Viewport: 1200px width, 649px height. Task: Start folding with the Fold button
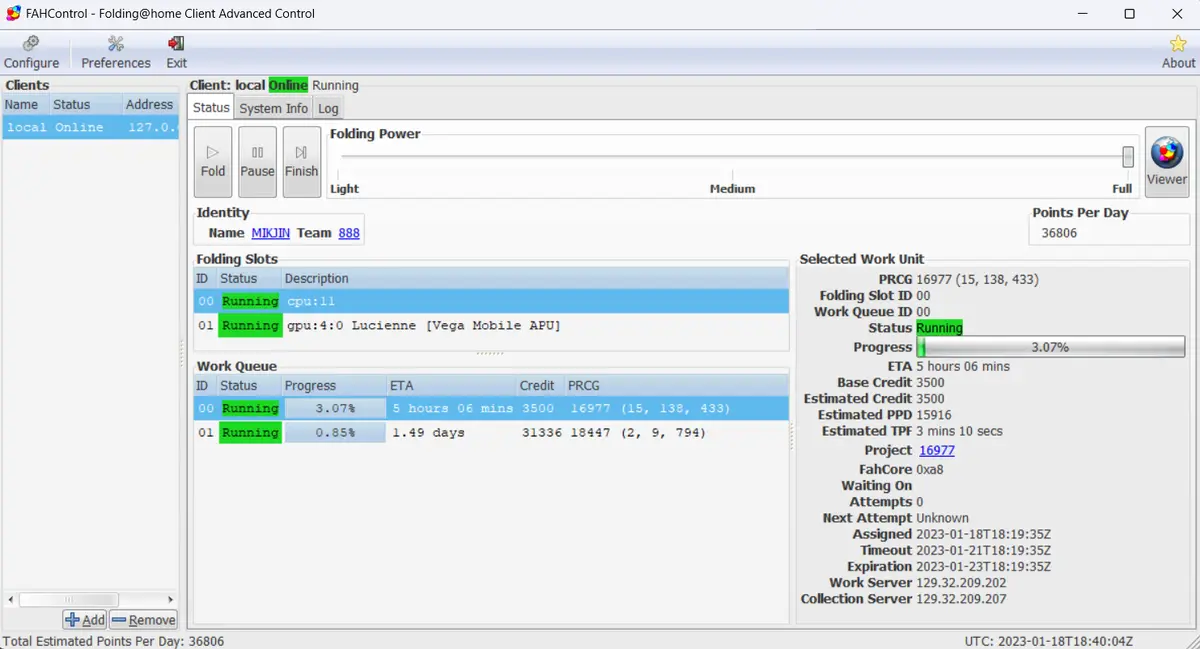click(213, 161)
